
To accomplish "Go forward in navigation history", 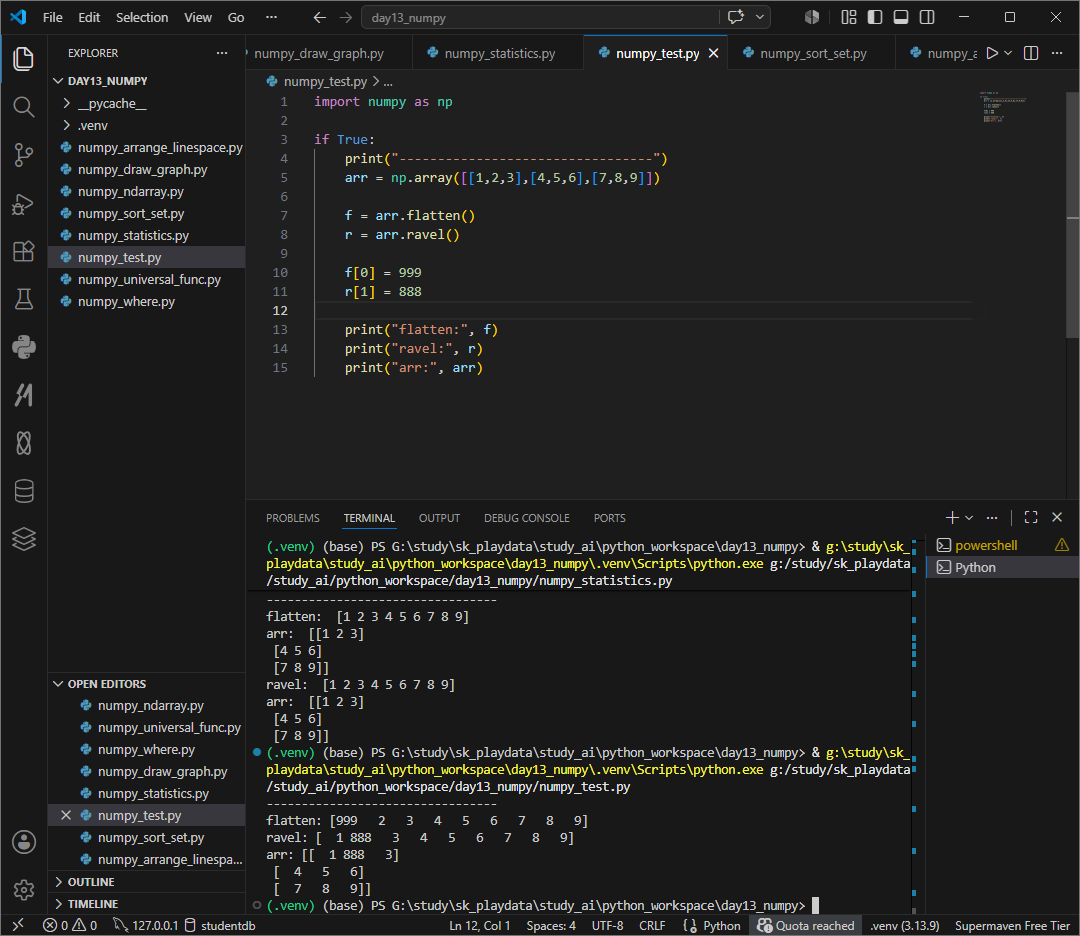I will pyautogui.click(x=346, y=17).
